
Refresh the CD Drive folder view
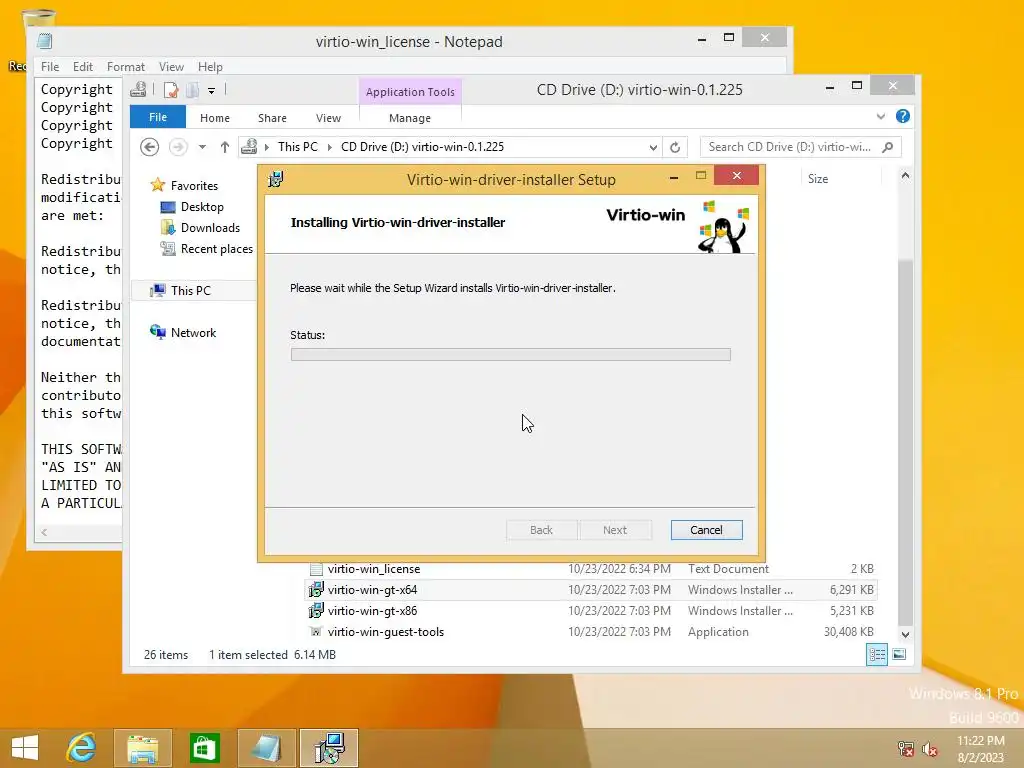click(675, 147)
